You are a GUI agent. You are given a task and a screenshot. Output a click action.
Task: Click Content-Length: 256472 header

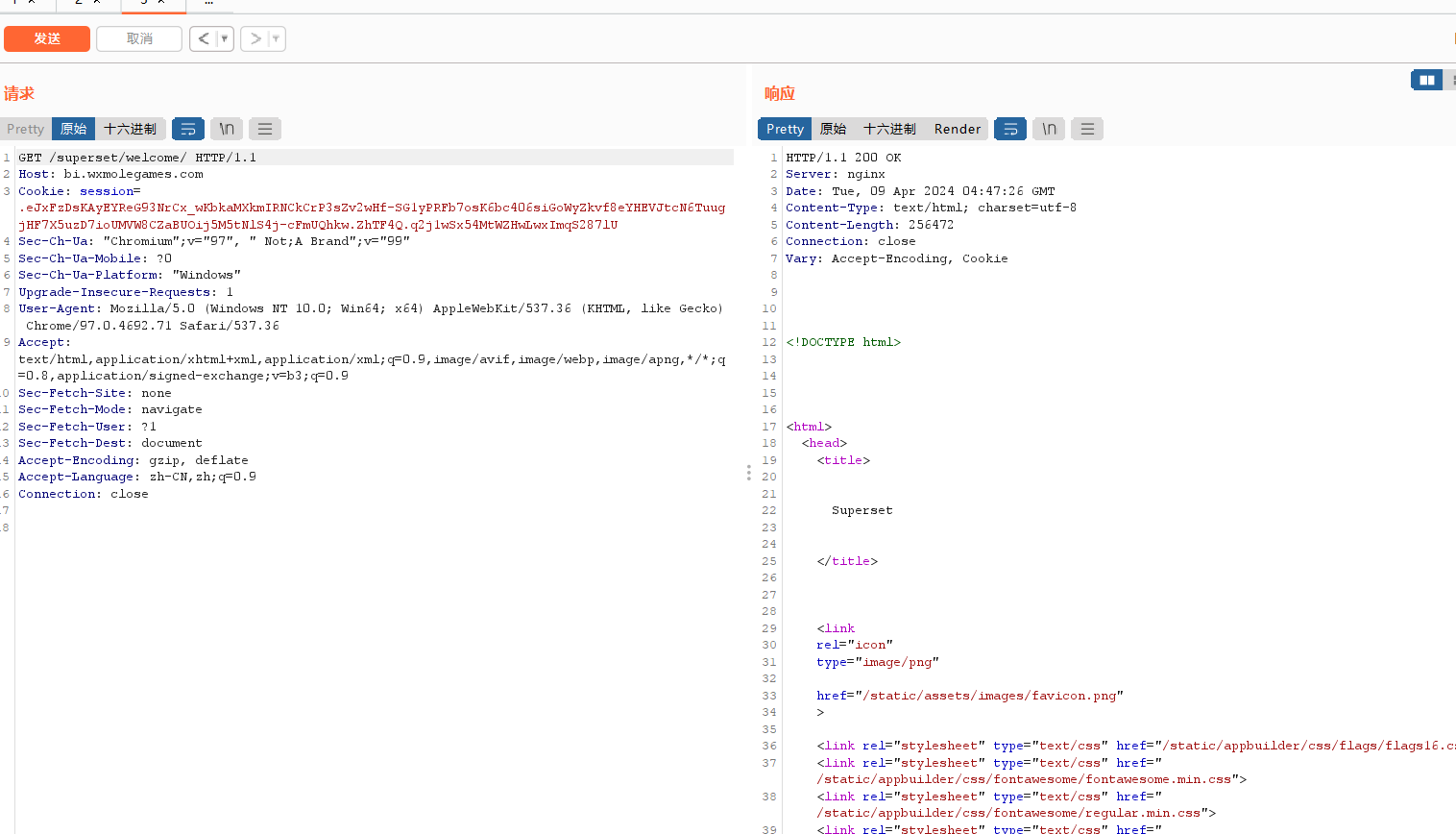tap(870, 225)
